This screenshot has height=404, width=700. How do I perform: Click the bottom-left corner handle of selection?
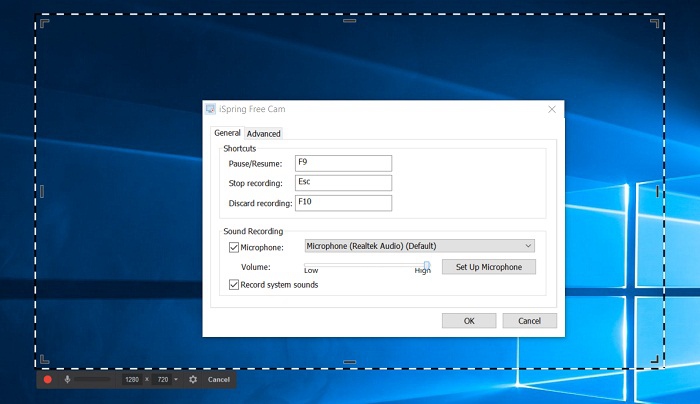44,359
